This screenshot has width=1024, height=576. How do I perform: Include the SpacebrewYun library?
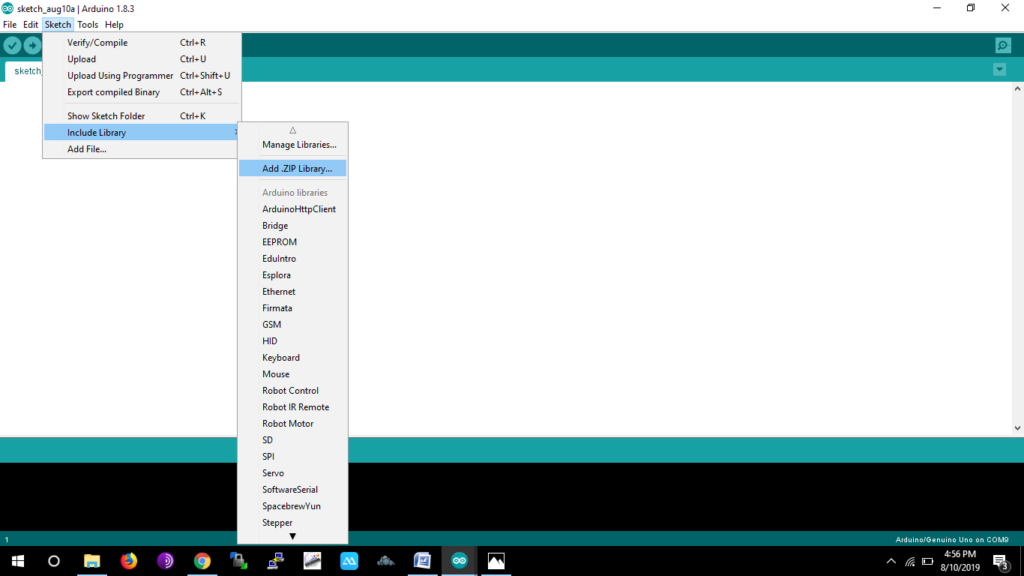pyautogui.click(x=293, y=506)
